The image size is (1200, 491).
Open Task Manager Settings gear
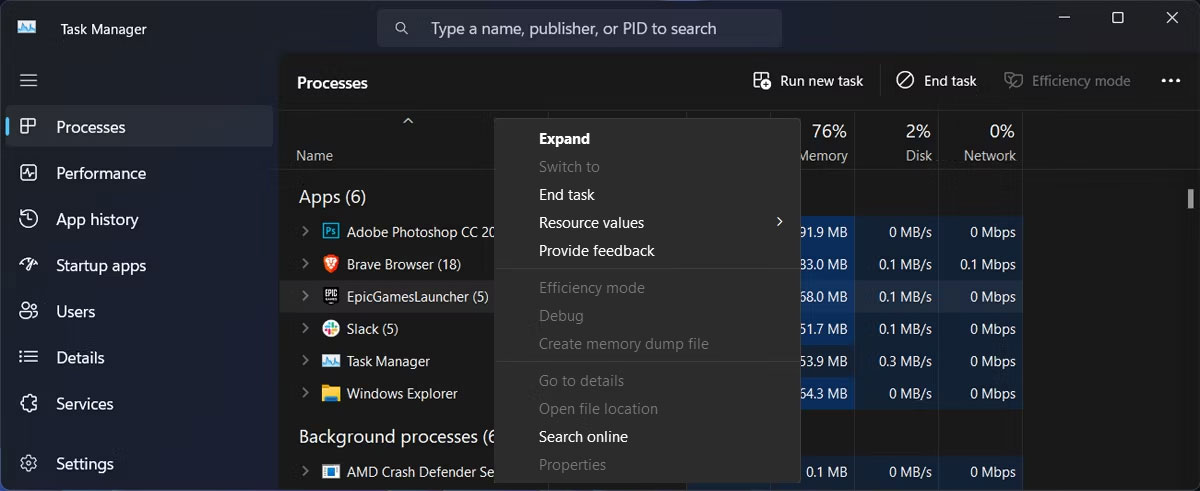(29, 464)
